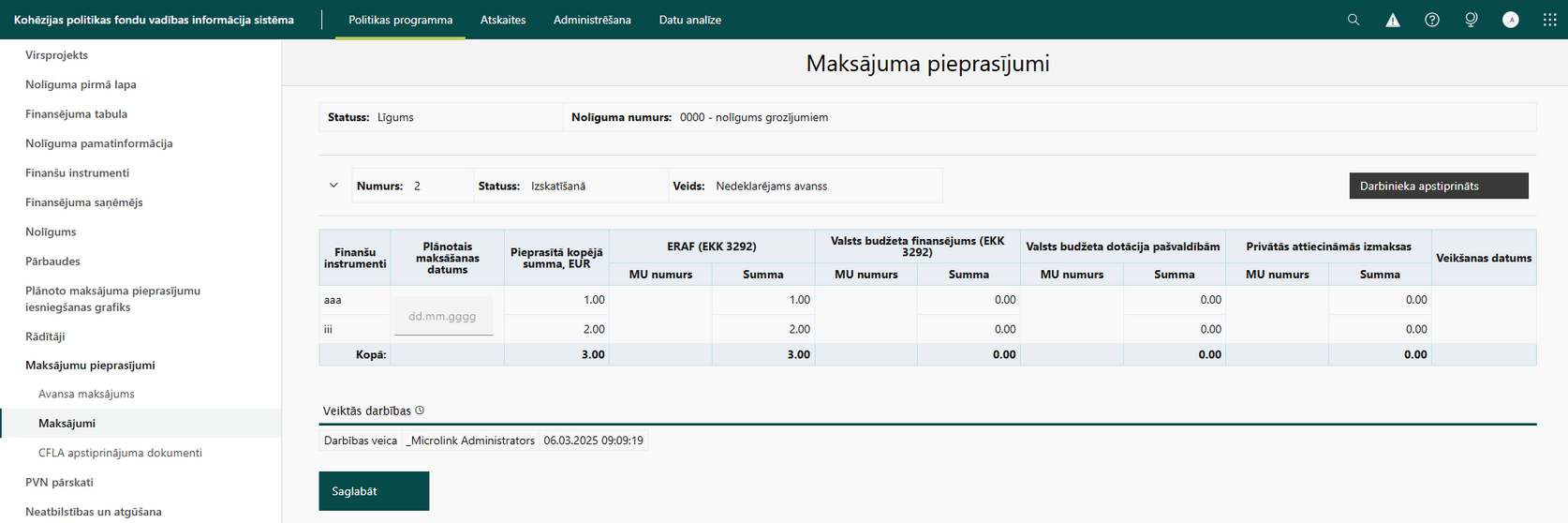This screenshot has width=1568, height=523.
Task: Open Atskaites menu
Action: point(503,20)
